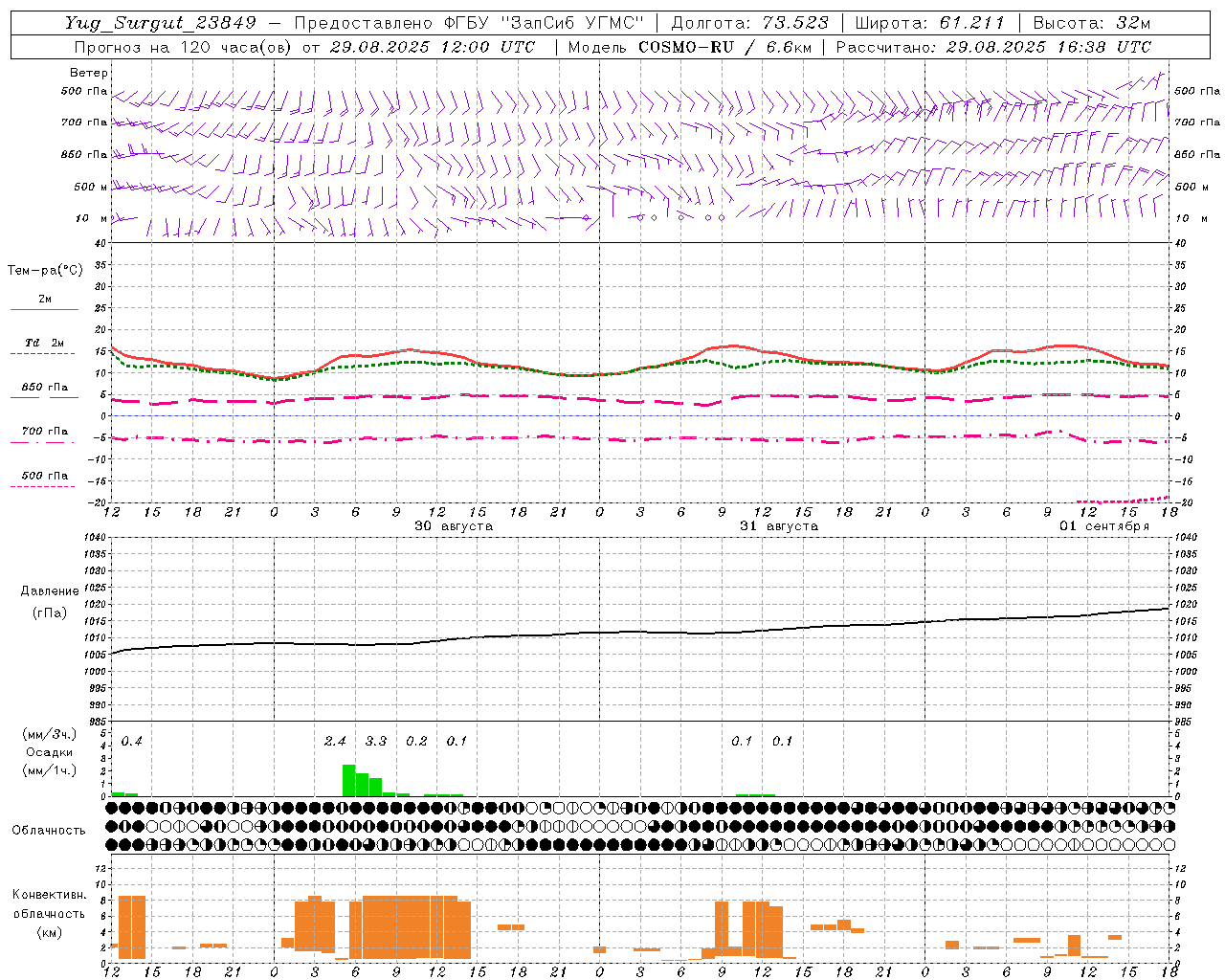Click the date label 31 августа

(778, 526)
